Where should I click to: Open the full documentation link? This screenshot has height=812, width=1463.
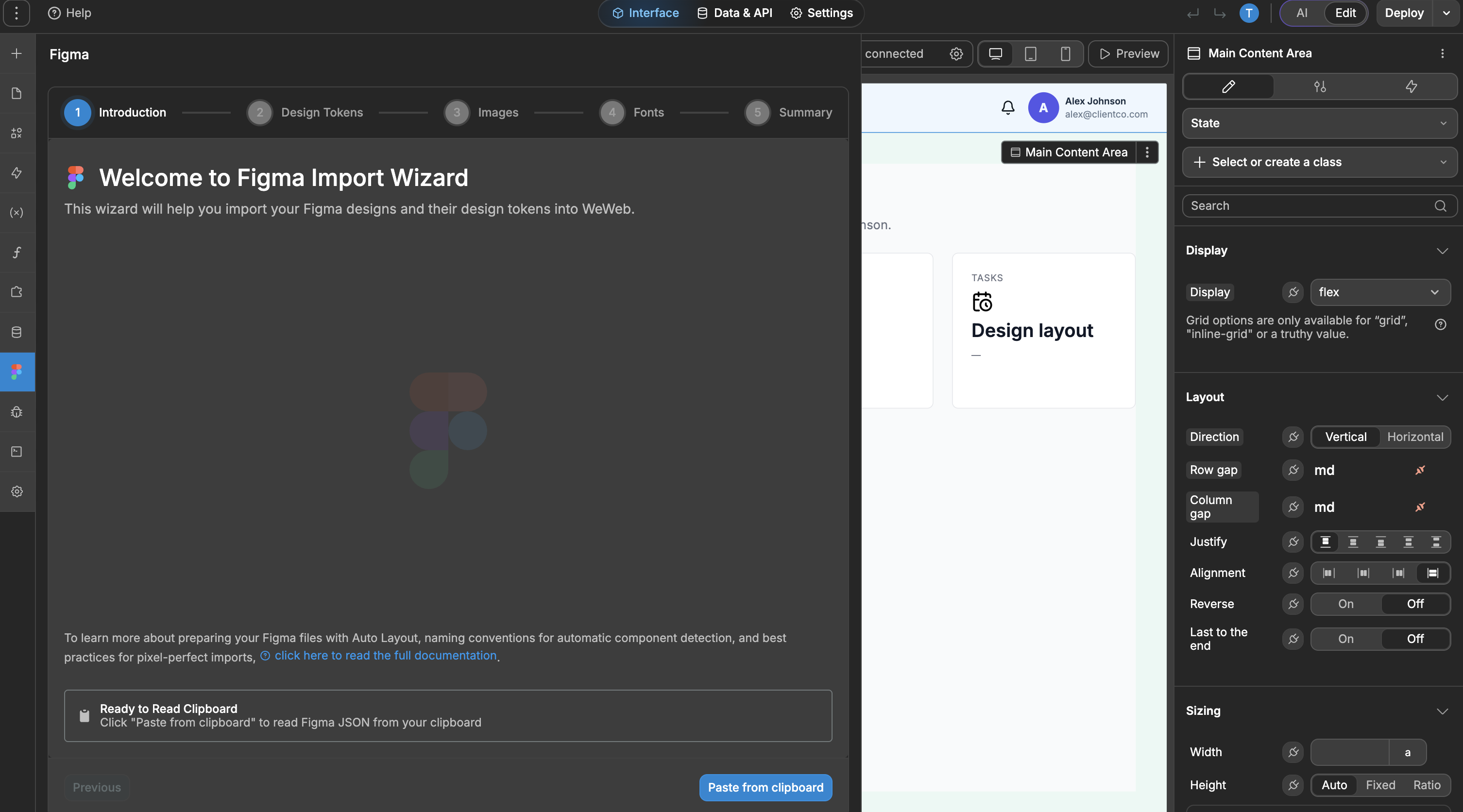385,655
